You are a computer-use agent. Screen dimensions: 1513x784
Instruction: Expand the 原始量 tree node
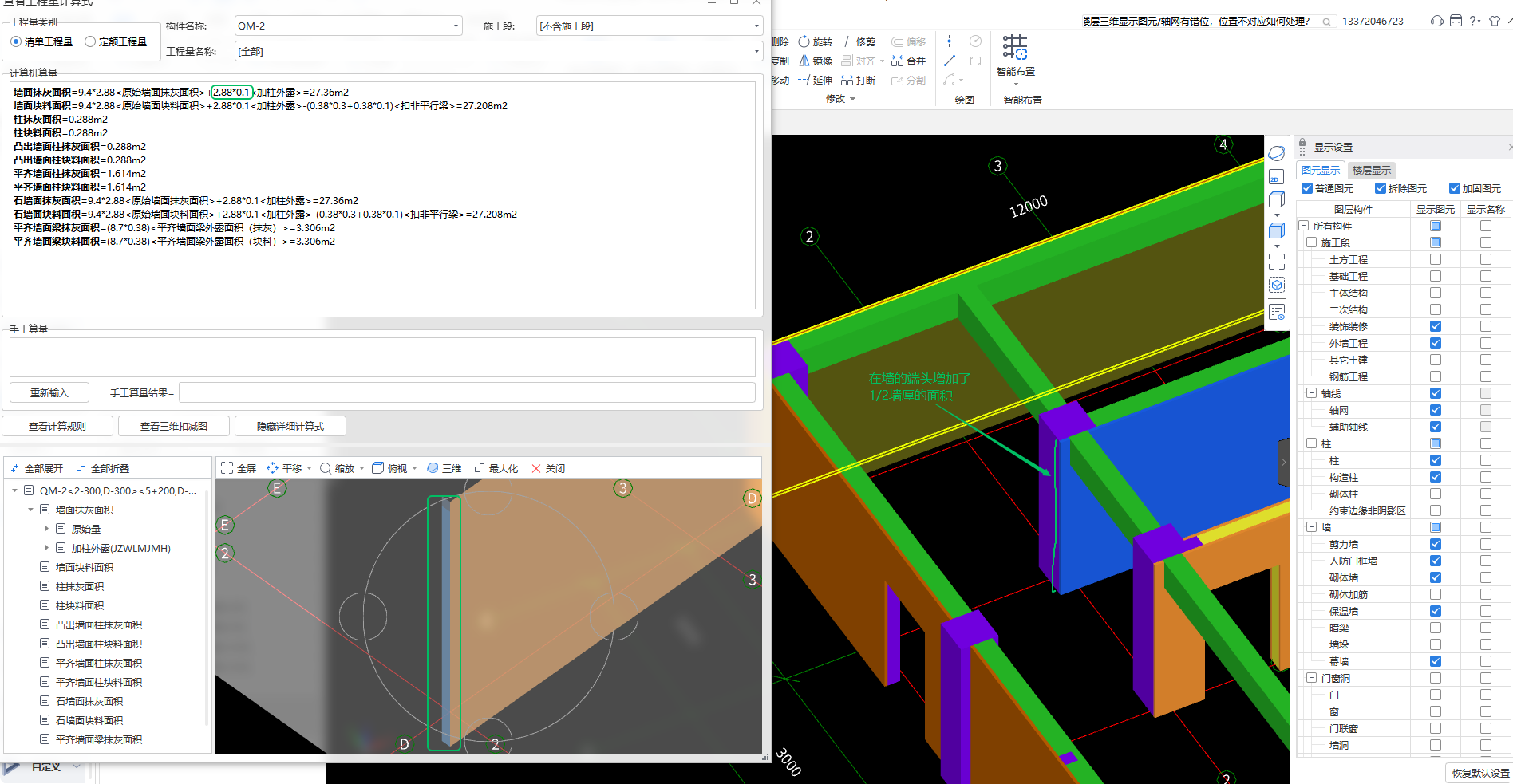point(47,530)
